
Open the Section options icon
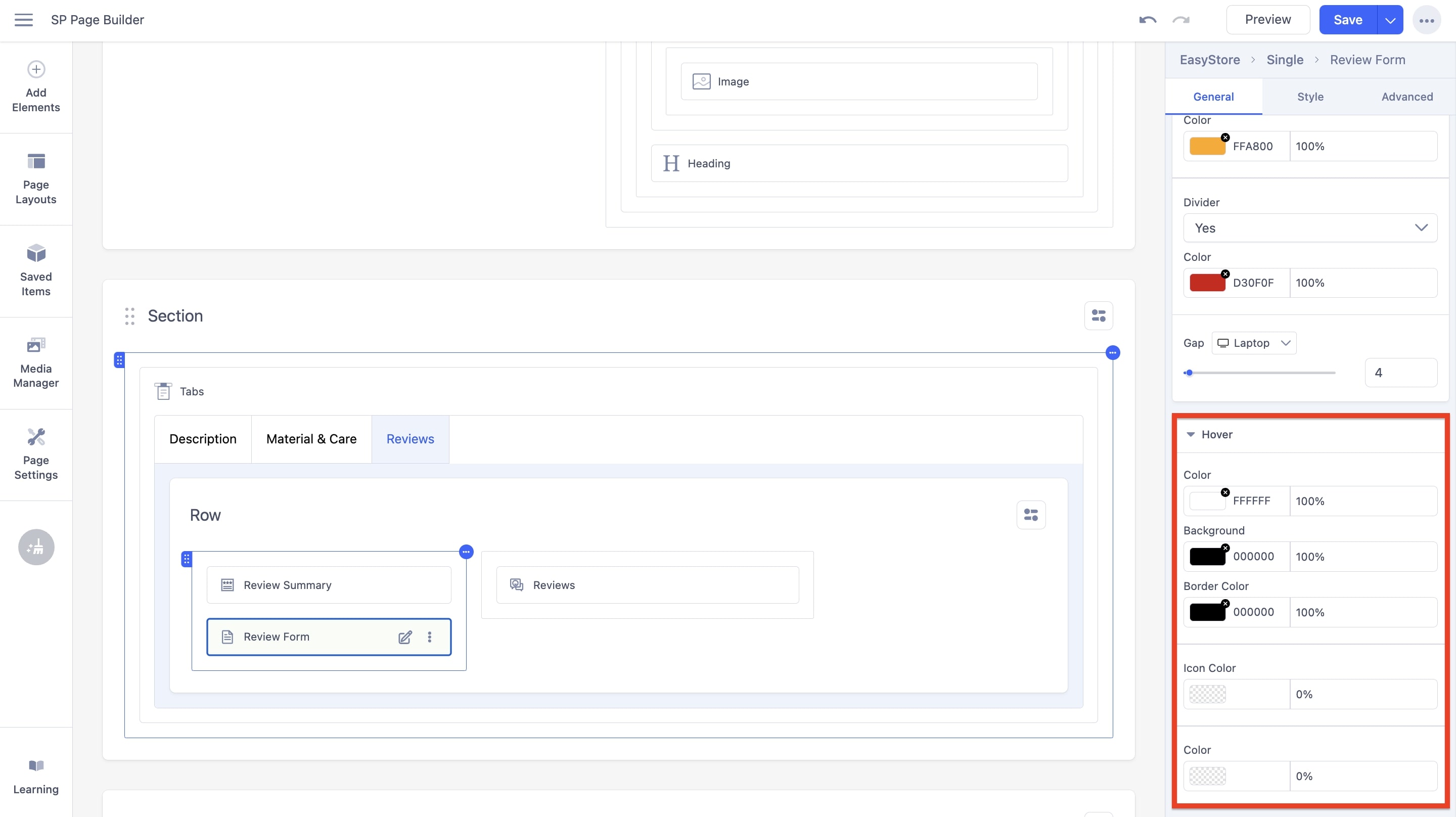coord(1099,315)
